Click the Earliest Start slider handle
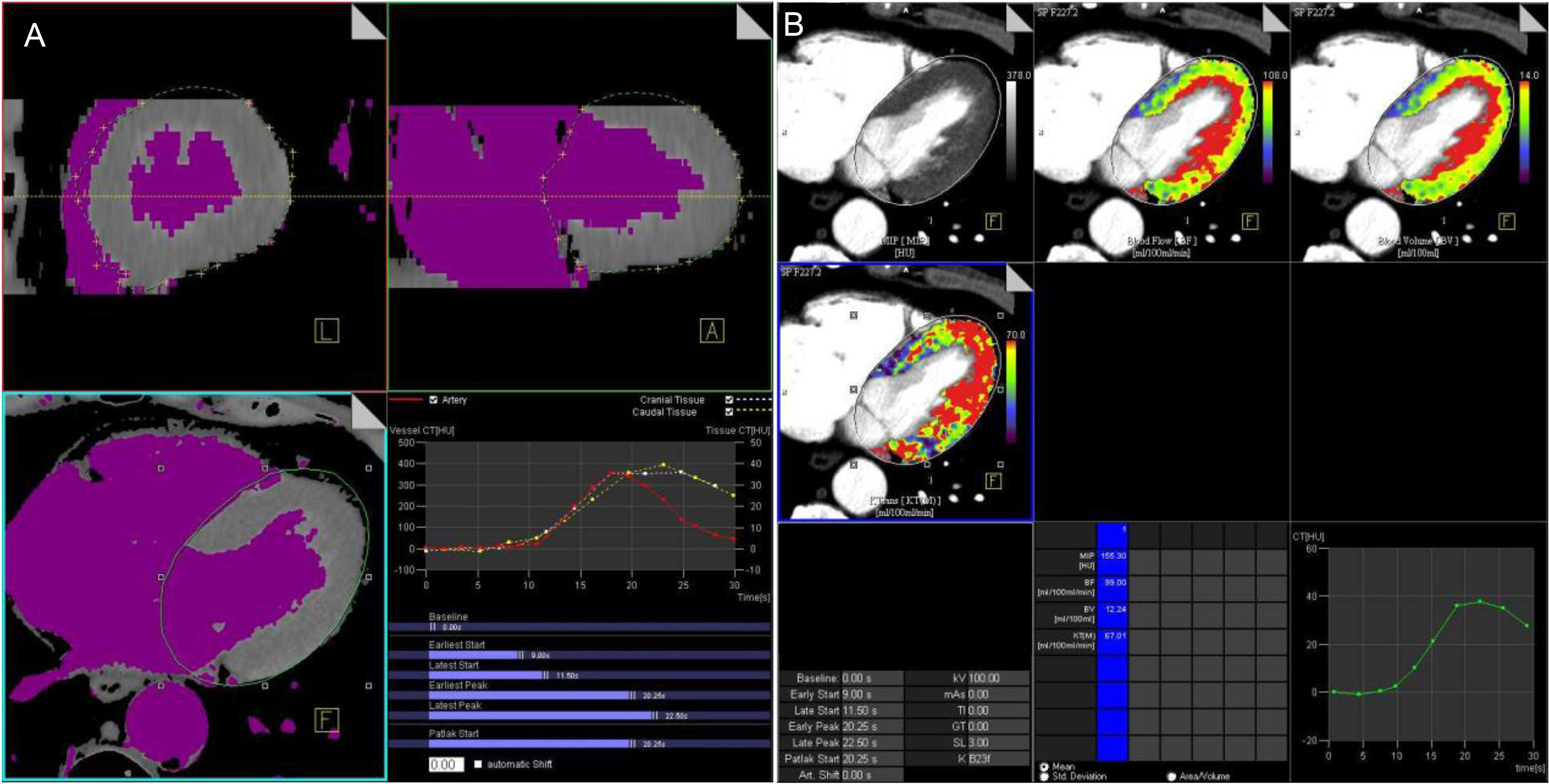The height and width of the screenshot is (784, 1549). pos(521,655)
